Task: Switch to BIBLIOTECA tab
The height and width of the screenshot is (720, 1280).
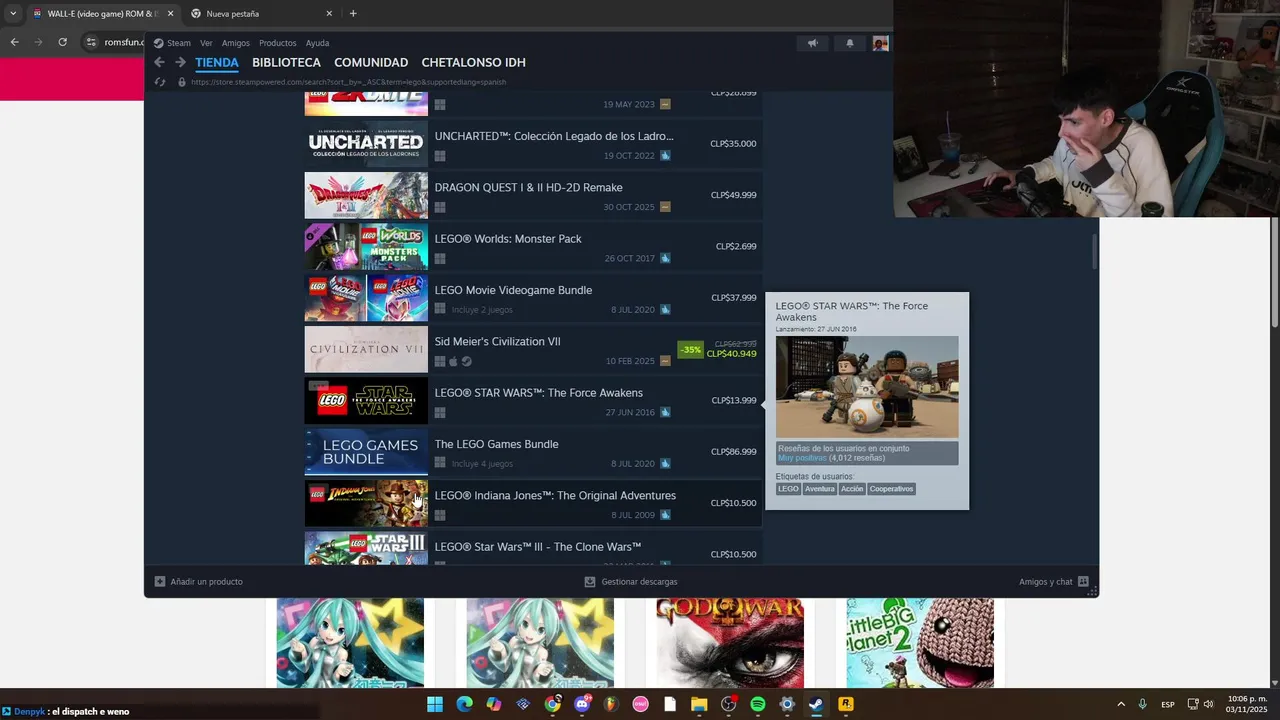Action: (286, 62)
